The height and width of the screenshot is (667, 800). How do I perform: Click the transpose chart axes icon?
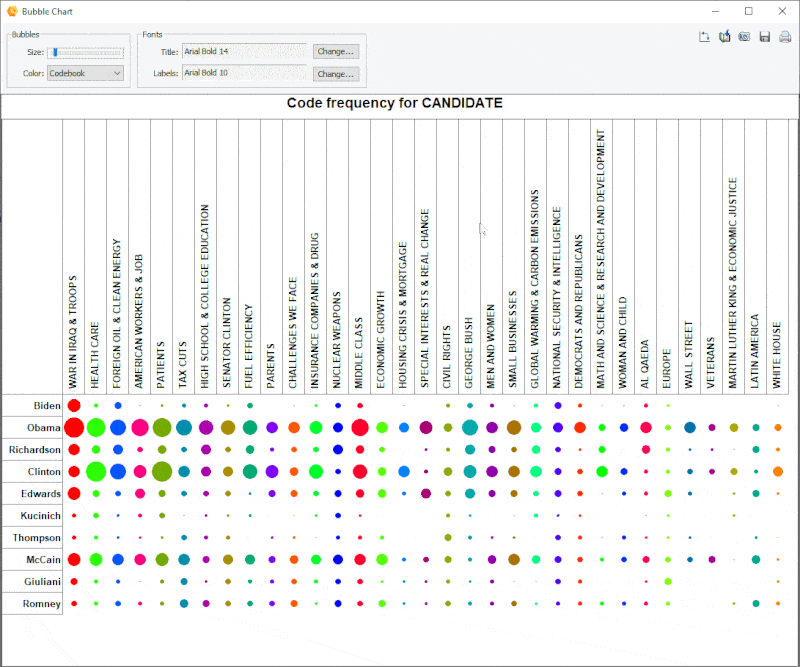pos(704,37)
